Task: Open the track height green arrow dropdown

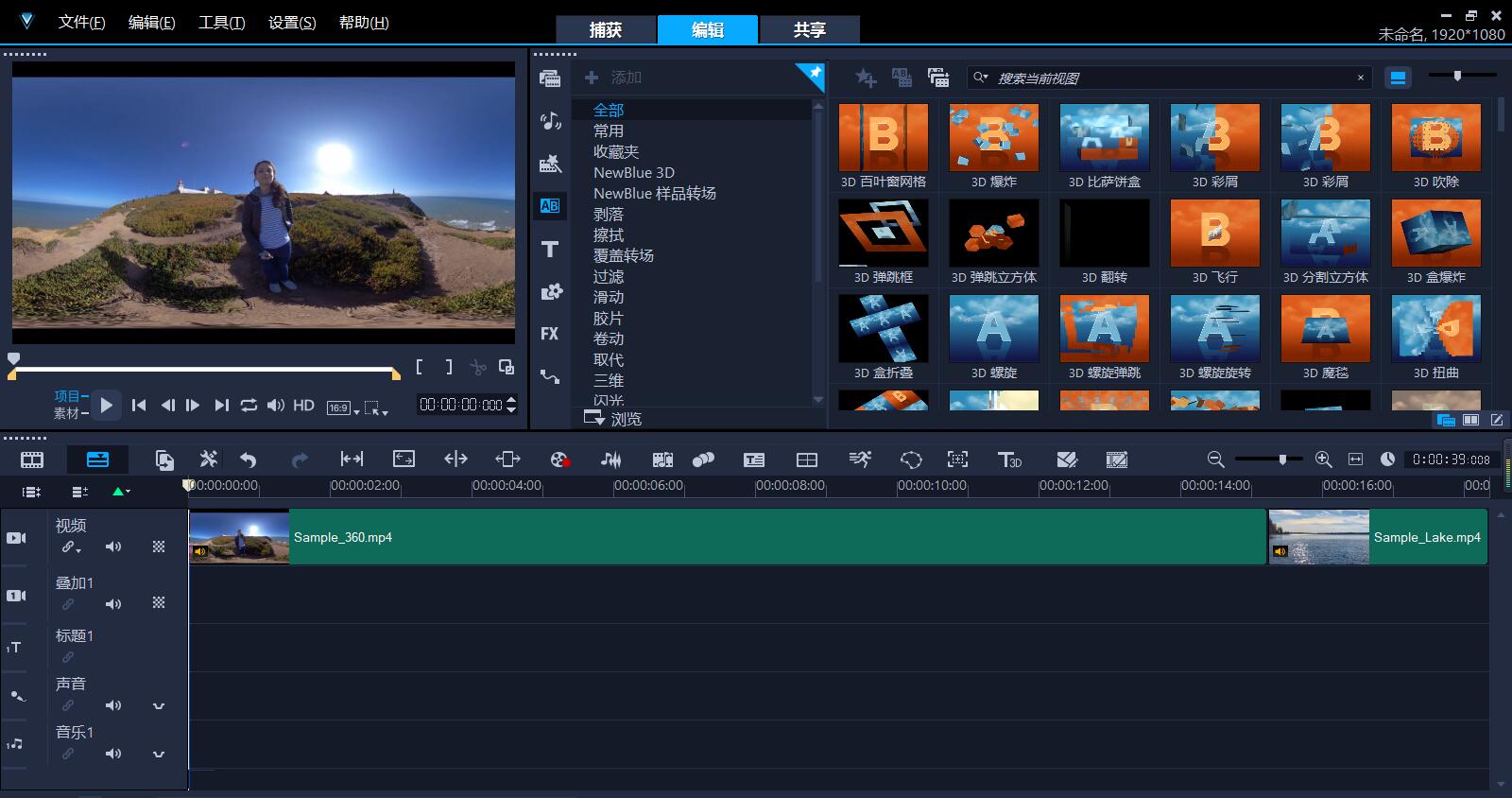Action: [x=121, y=492]
